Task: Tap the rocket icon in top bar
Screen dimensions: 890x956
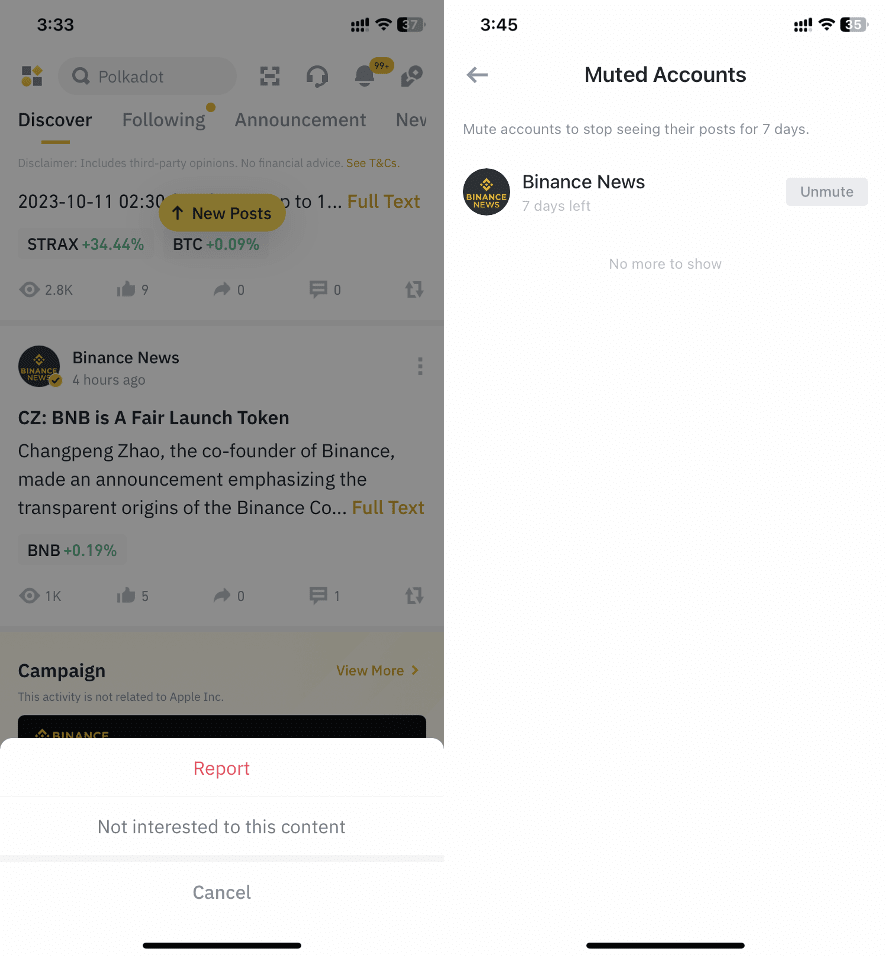Action: pyautogui.click(x=412, y=76)
